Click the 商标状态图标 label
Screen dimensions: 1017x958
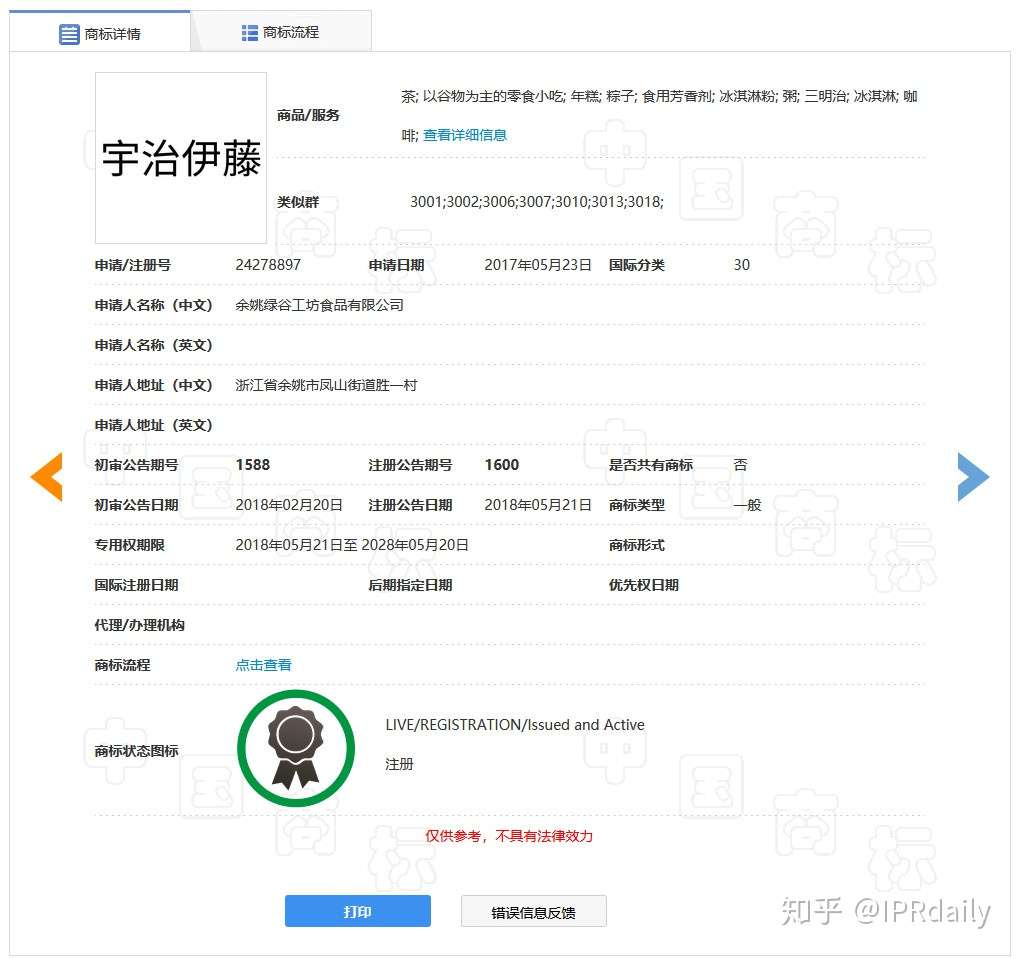point(136,750)
